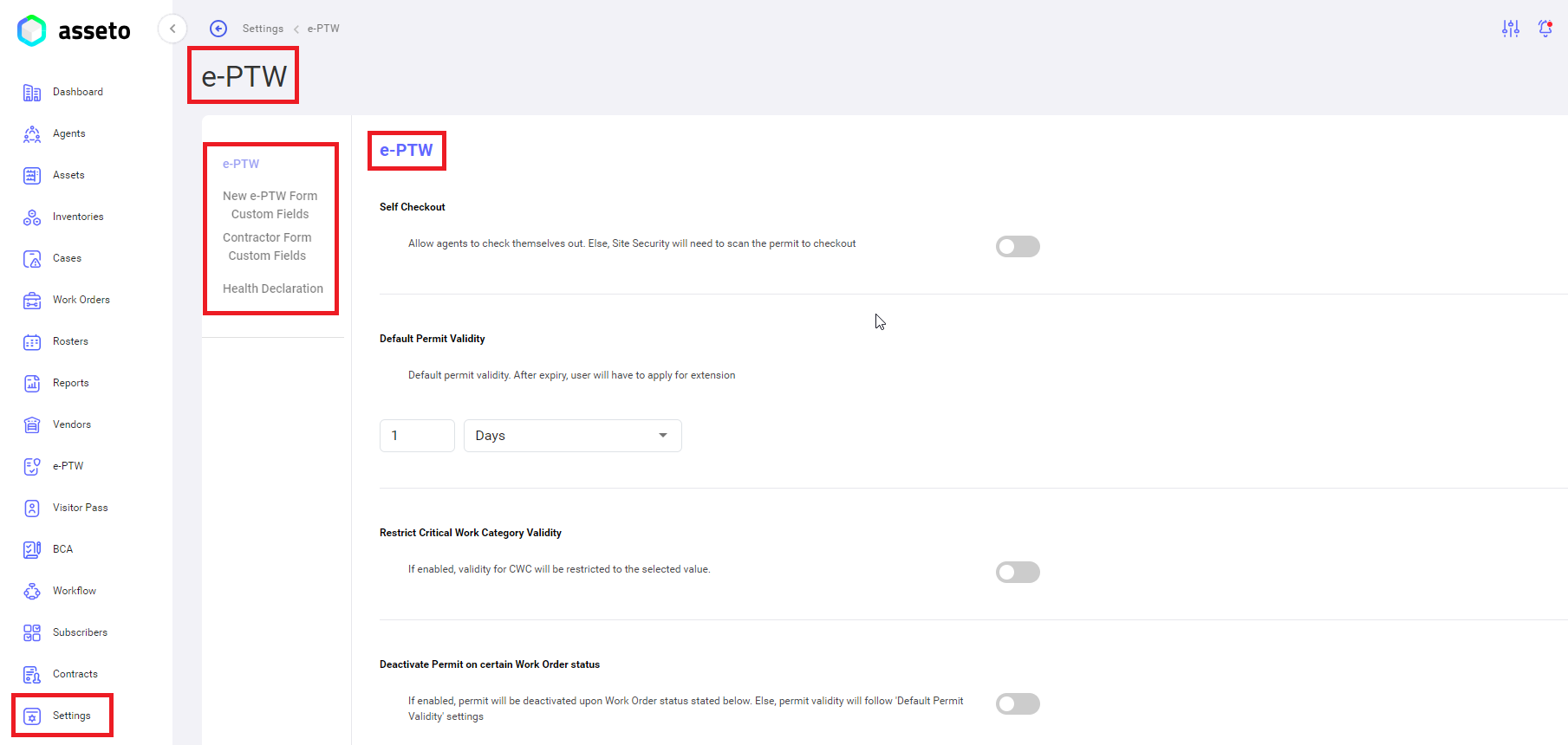This screenshot has width=1568, height=745.
Task: Click 'Allow agents to check themselves out' description
Action: [x=632, y=243]
